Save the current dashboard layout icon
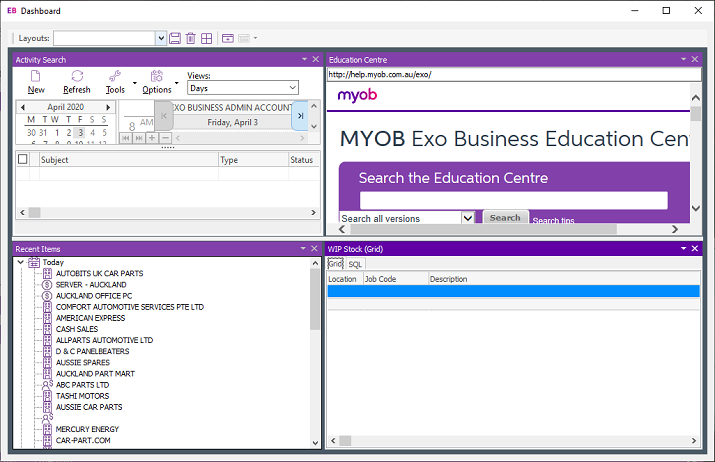The height and width of the screenshot is (462, 715). (x=175, y=38)
